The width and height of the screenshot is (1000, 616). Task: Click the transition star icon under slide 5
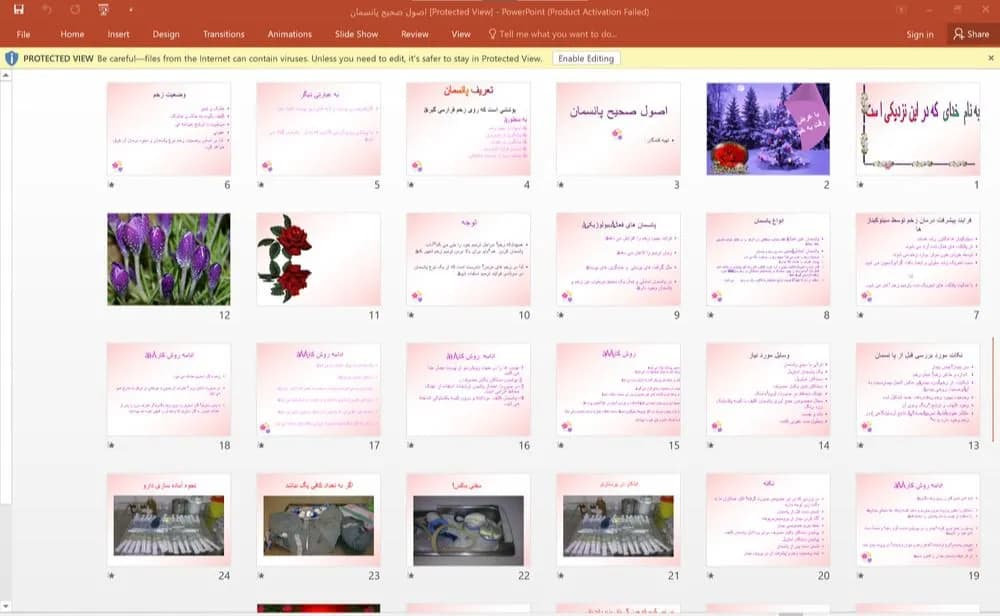[261, 185]
